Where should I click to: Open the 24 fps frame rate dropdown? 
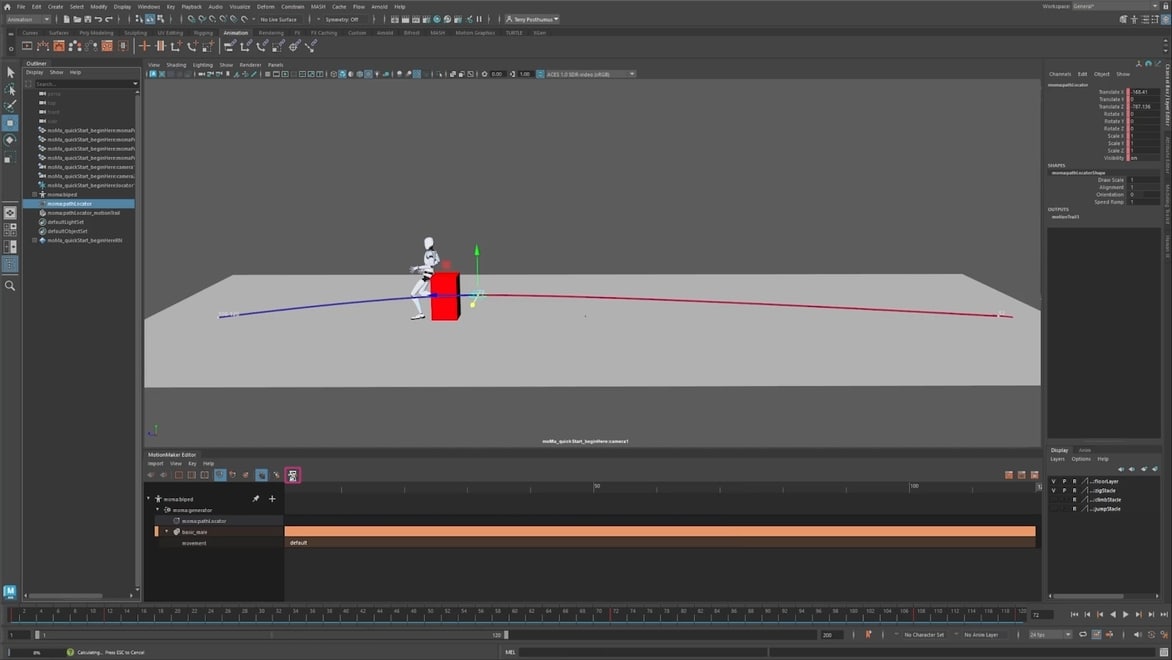coord(1050,635)
